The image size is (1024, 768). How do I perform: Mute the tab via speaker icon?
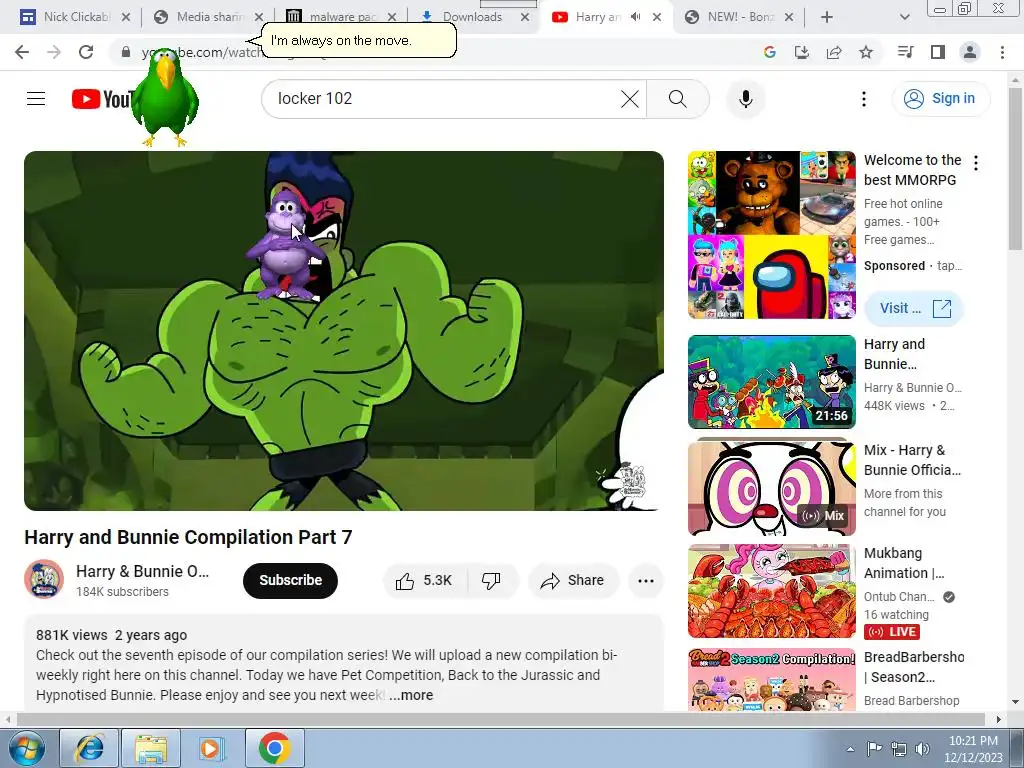click(x=635, y=17)
